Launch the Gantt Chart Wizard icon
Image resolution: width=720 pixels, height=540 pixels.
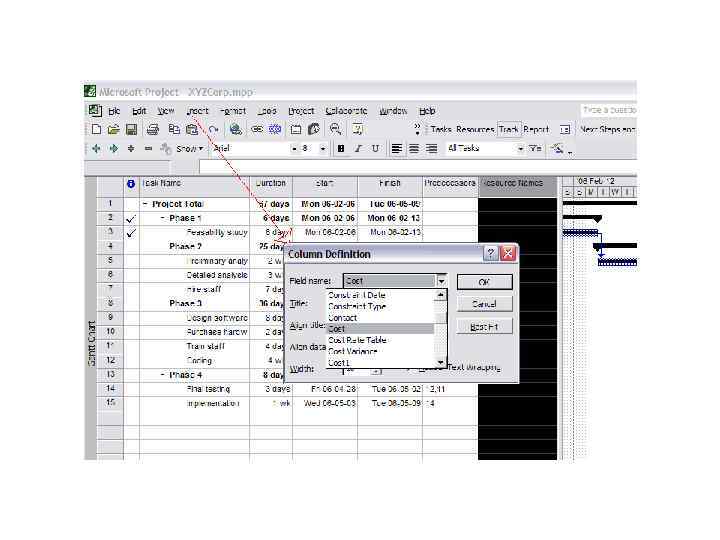[557, 148]
